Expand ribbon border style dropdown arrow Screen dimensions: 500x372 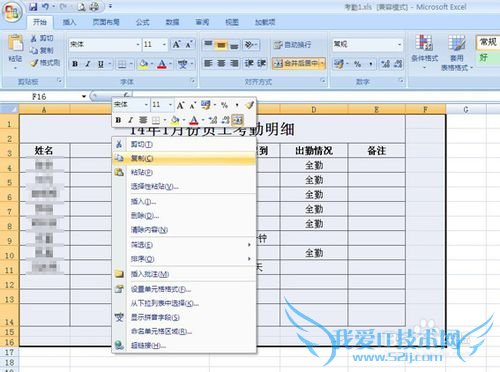click(x=131, y=64)
